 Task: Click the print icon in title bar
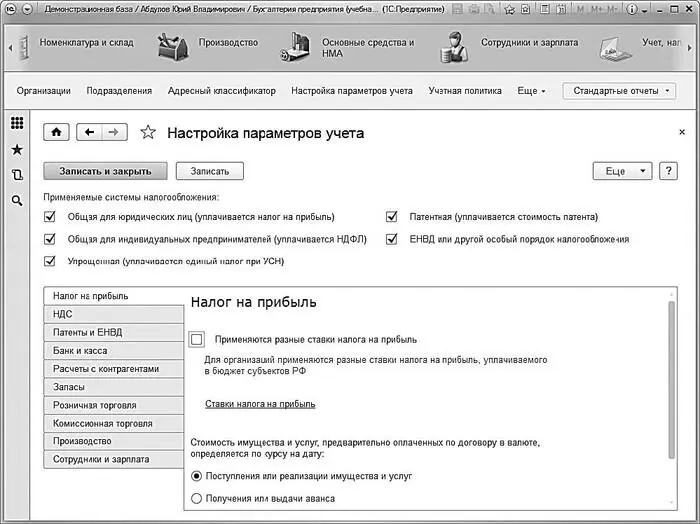pos(474,9)
